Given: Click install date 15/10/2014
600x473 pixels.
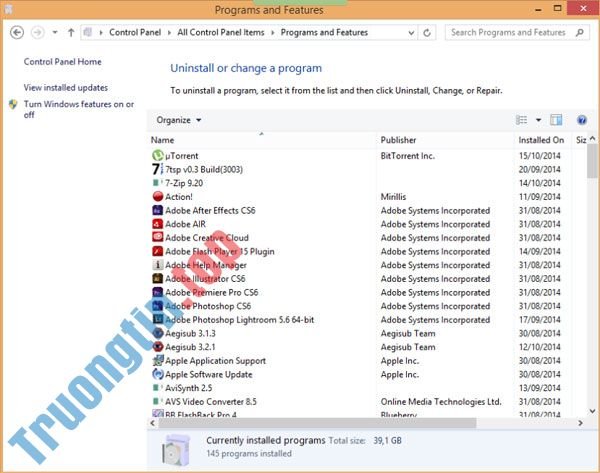Looking at the screenshot, I should point(540,156).
